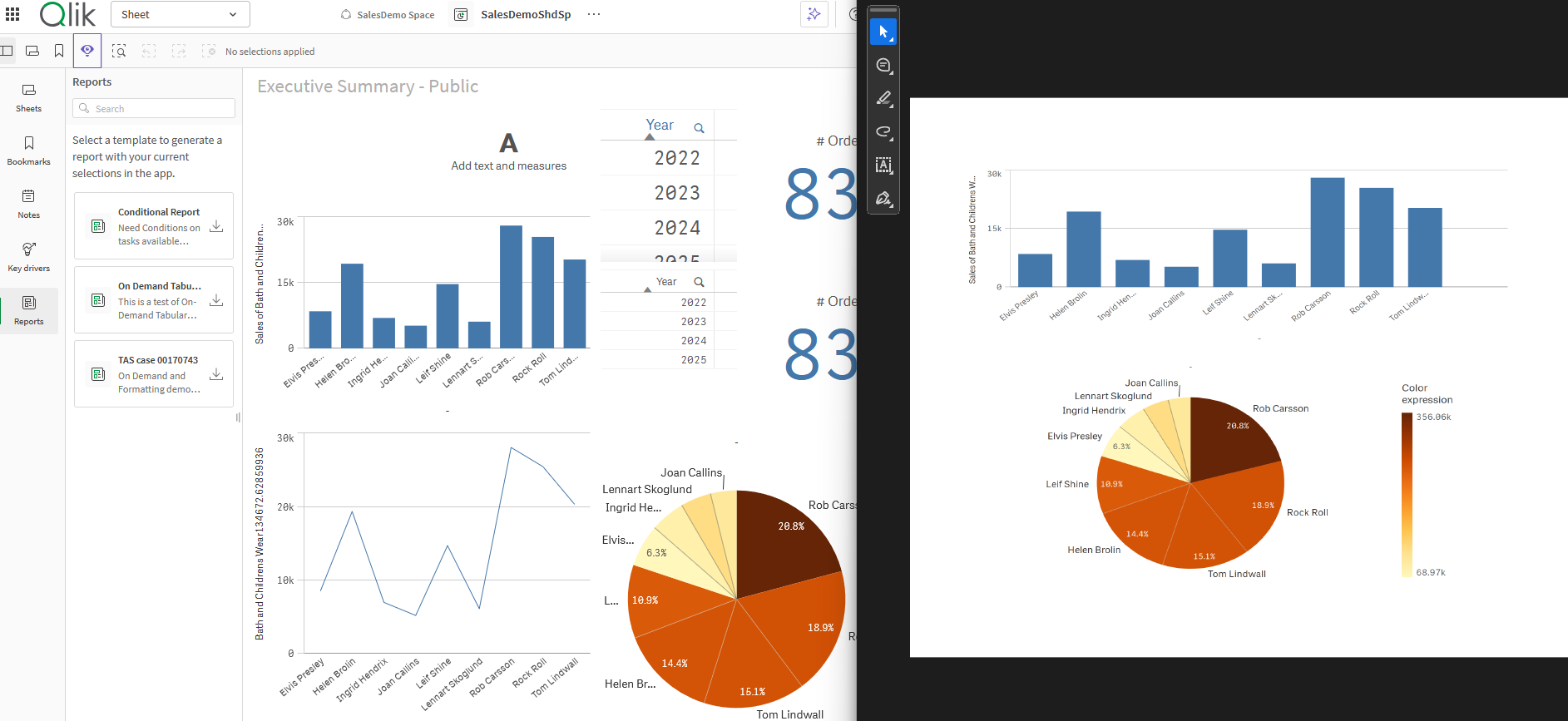Viewport: 1568px width, 721px height.
Task: Pick the fill and sign pen tool
Action: pyautogui.click(x=883, y=199)
